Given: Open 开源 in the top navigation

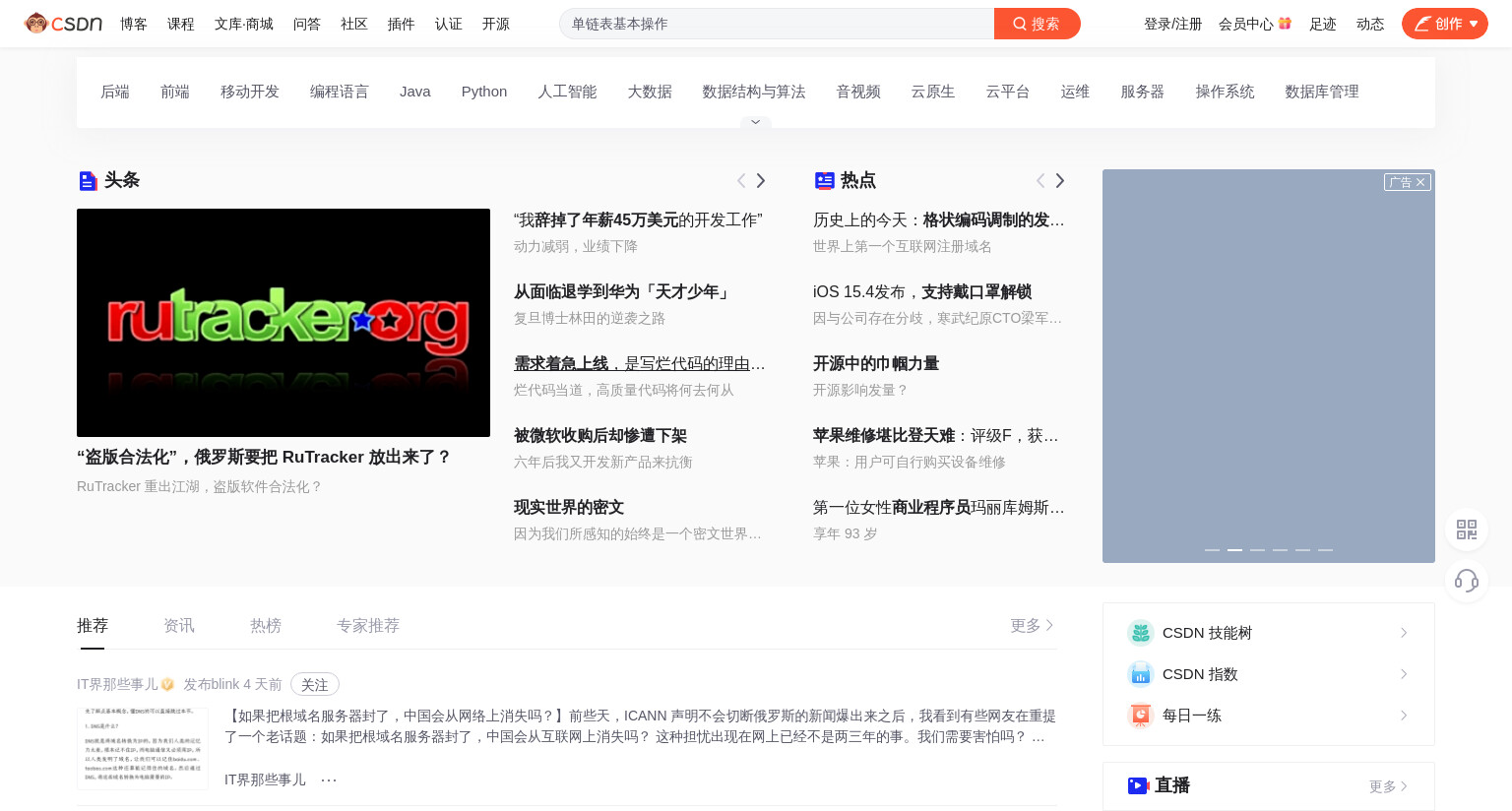Looking at the screenshot, I should tap(496, 24).
